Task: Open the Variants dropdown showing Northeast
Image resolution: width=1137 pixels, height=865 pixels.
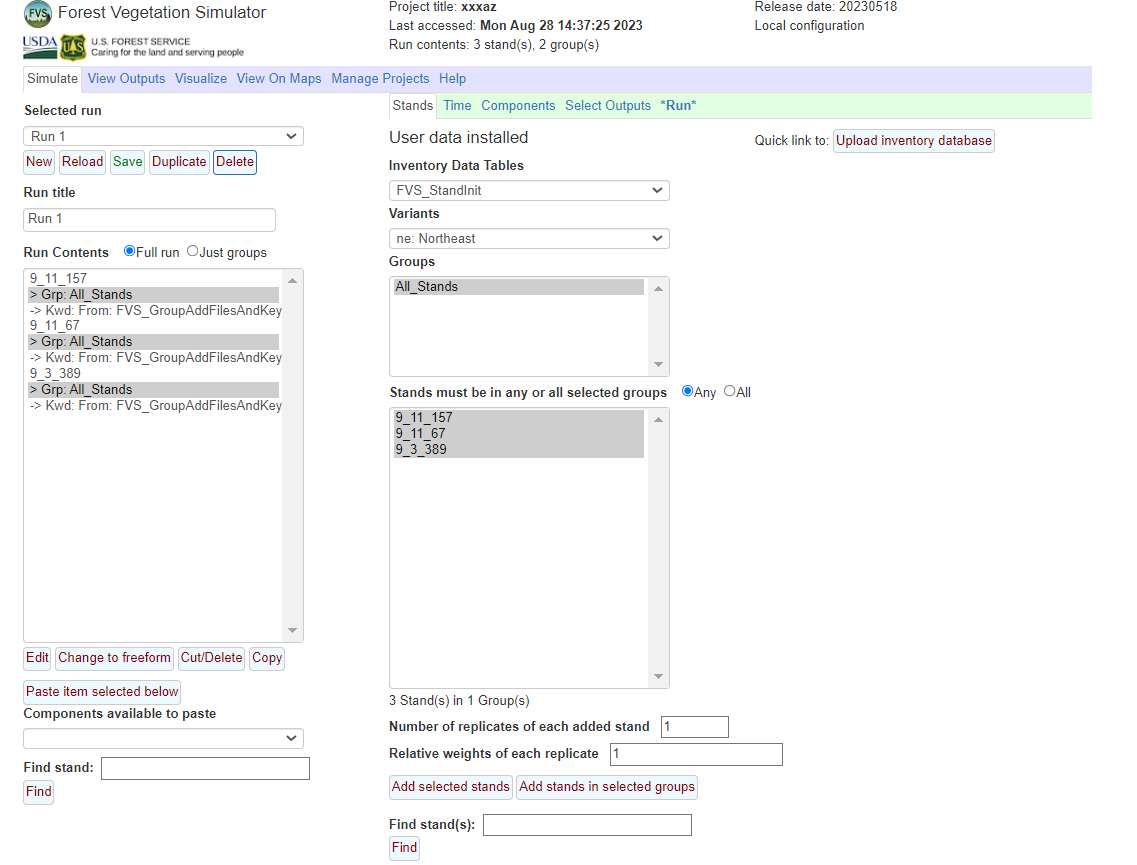Action: [529, 239]
